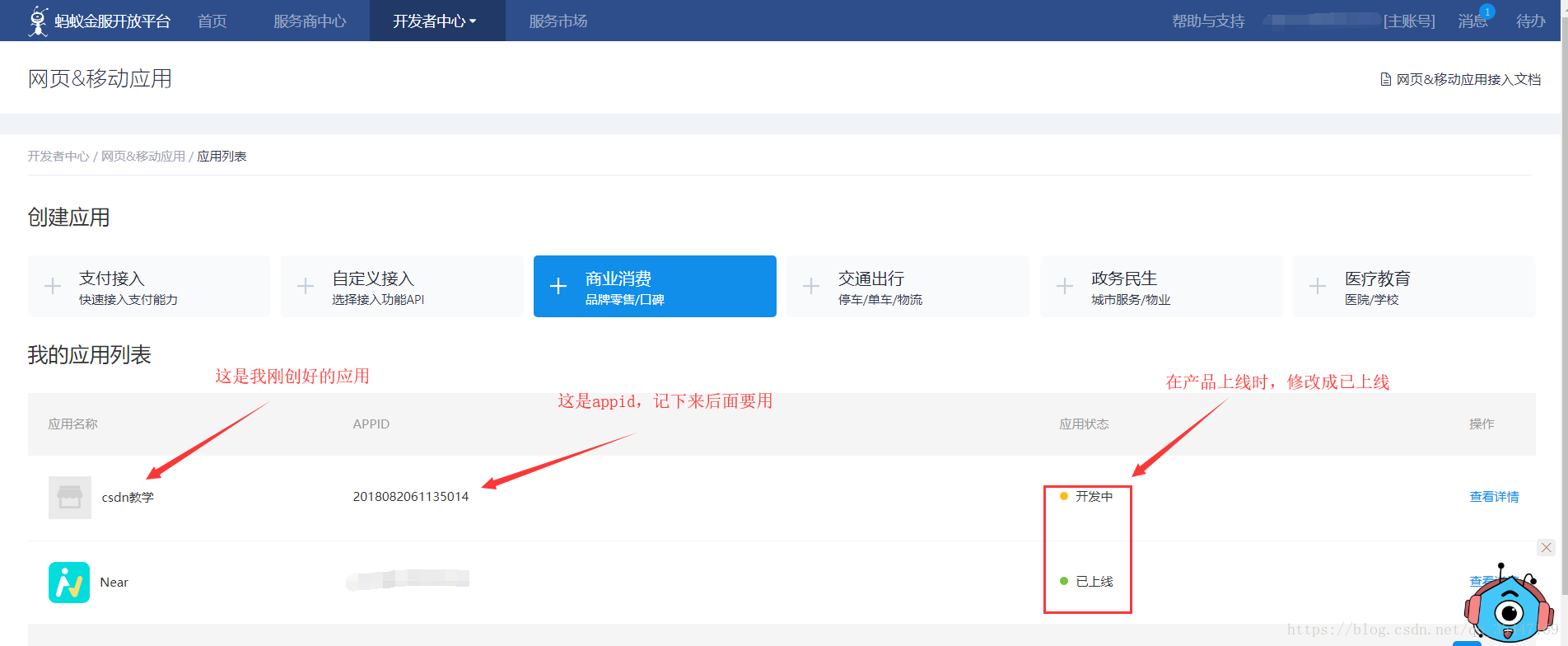Click the plus icon on 自定义接入
This screenshot has width=1568, height=646.
tap(306, 286)
